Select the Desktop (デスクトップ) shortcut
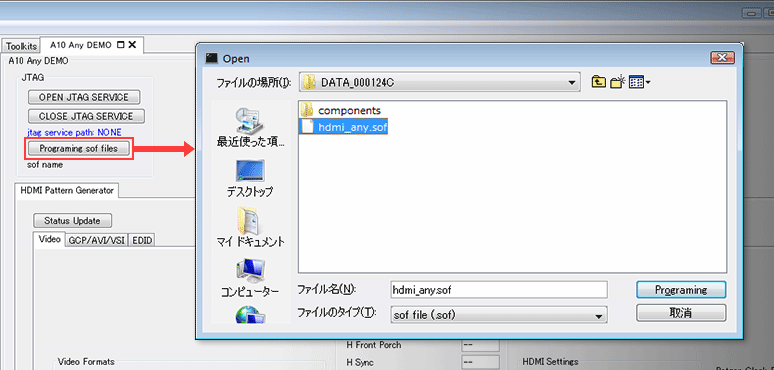Screen dimensions: 774x370 pyautogui.click(x=251, y=178)
